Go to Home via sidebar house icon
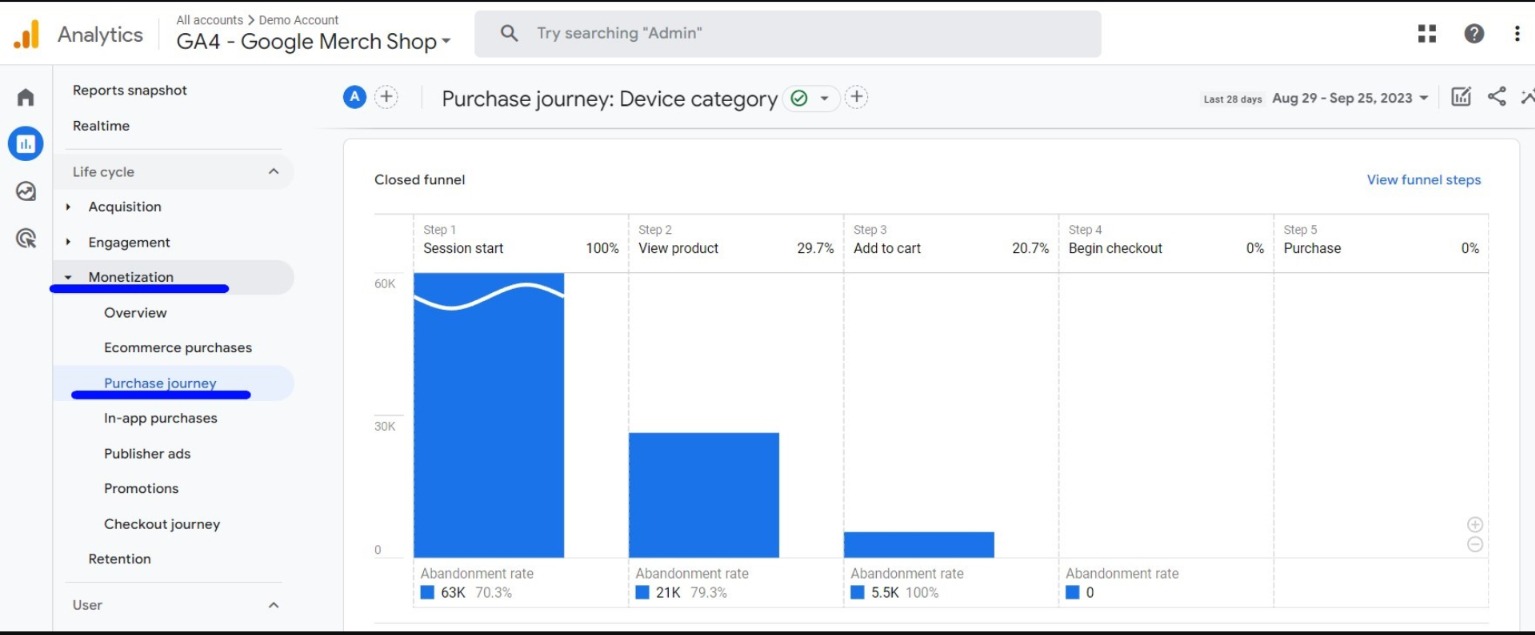 (x=26, y=97)
